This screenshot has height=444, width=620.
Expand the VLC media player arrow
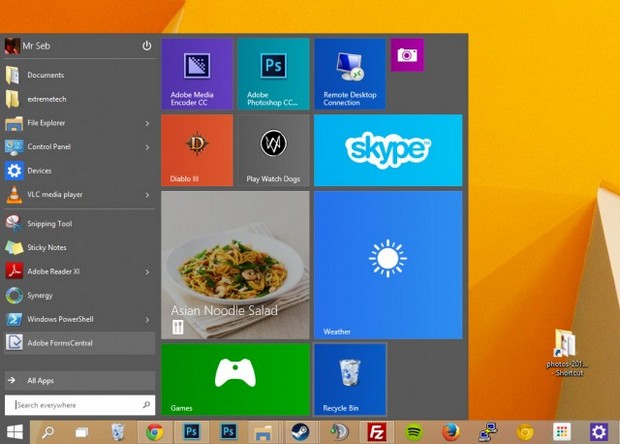click(x=147, y=195)
